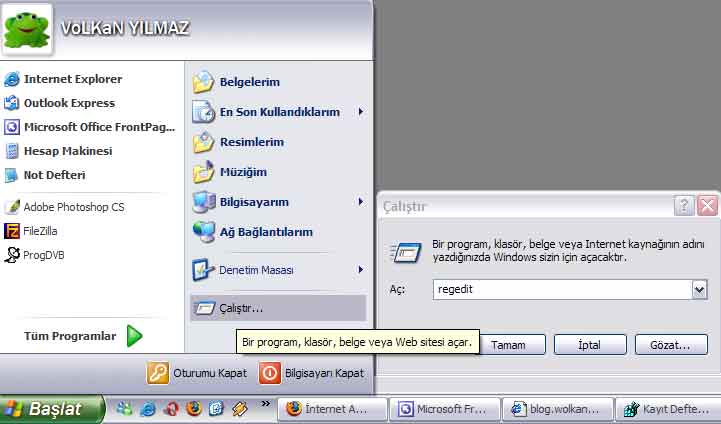Open the Aç field dropdown arrow
Screen dimensions: 721x424
(699, 290)
